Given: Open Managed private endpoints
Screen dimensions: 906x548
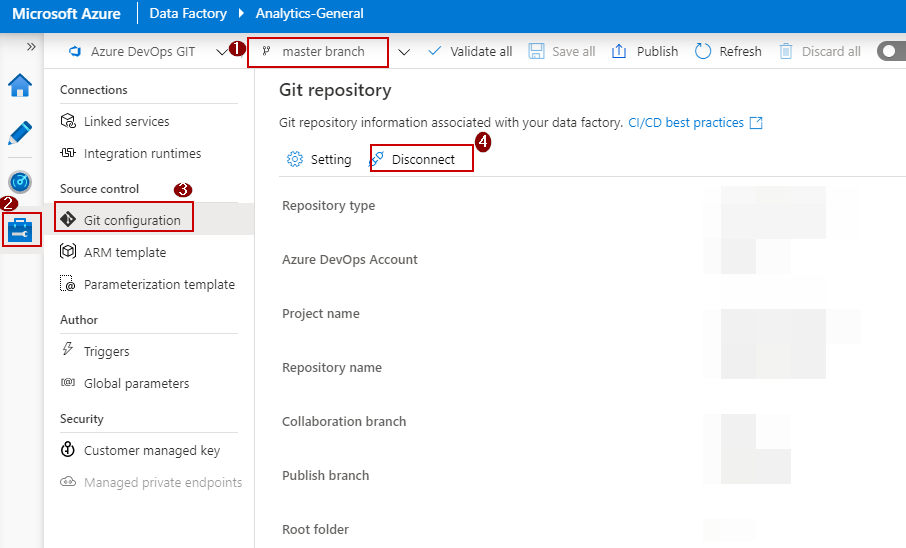Looking at the screenshot, I should click(163, 482).
